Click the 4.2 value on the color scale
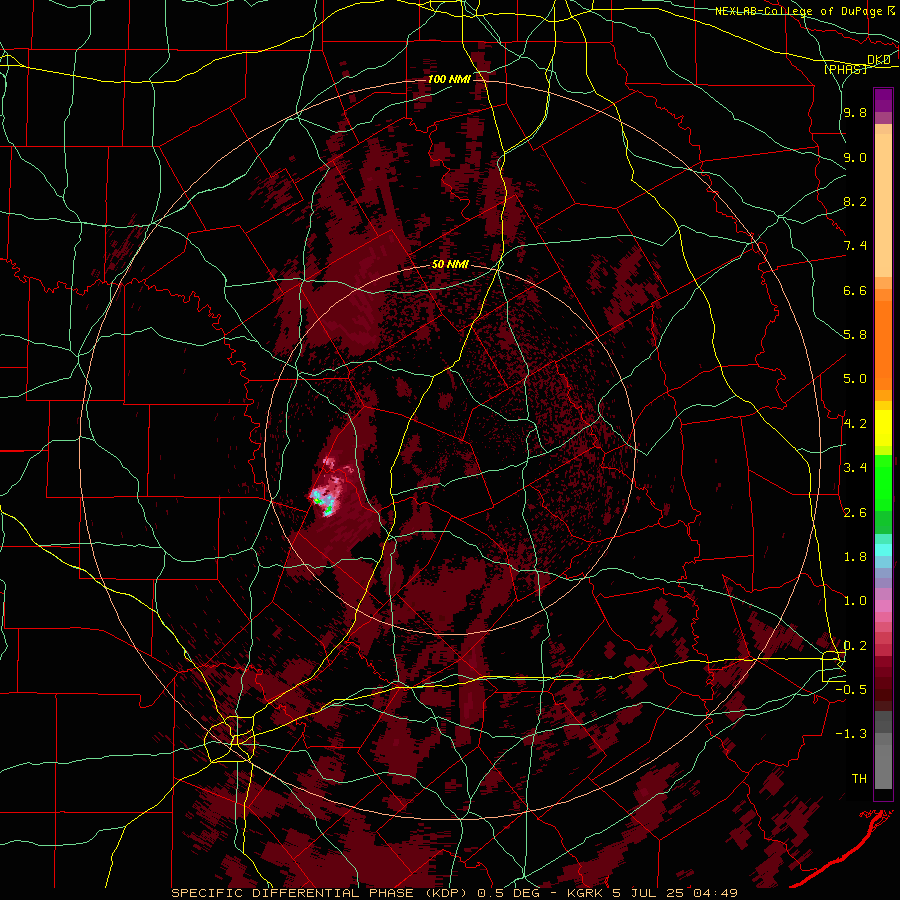 pos(855,424)
